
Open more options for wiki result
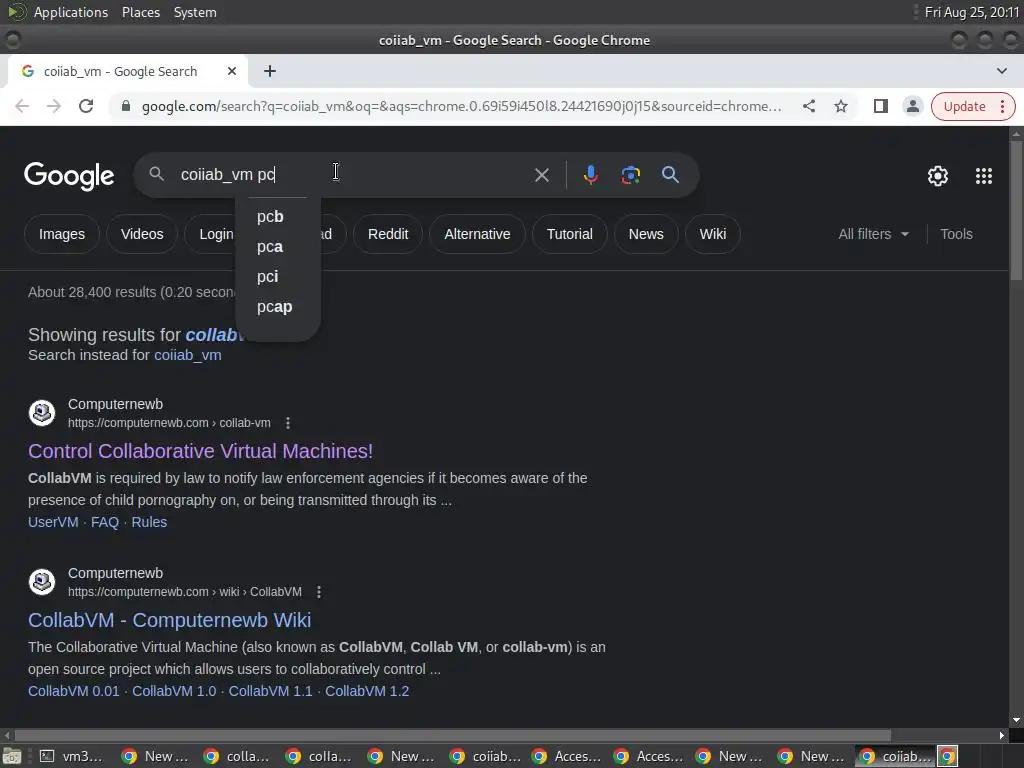click(x=319, y=592)
